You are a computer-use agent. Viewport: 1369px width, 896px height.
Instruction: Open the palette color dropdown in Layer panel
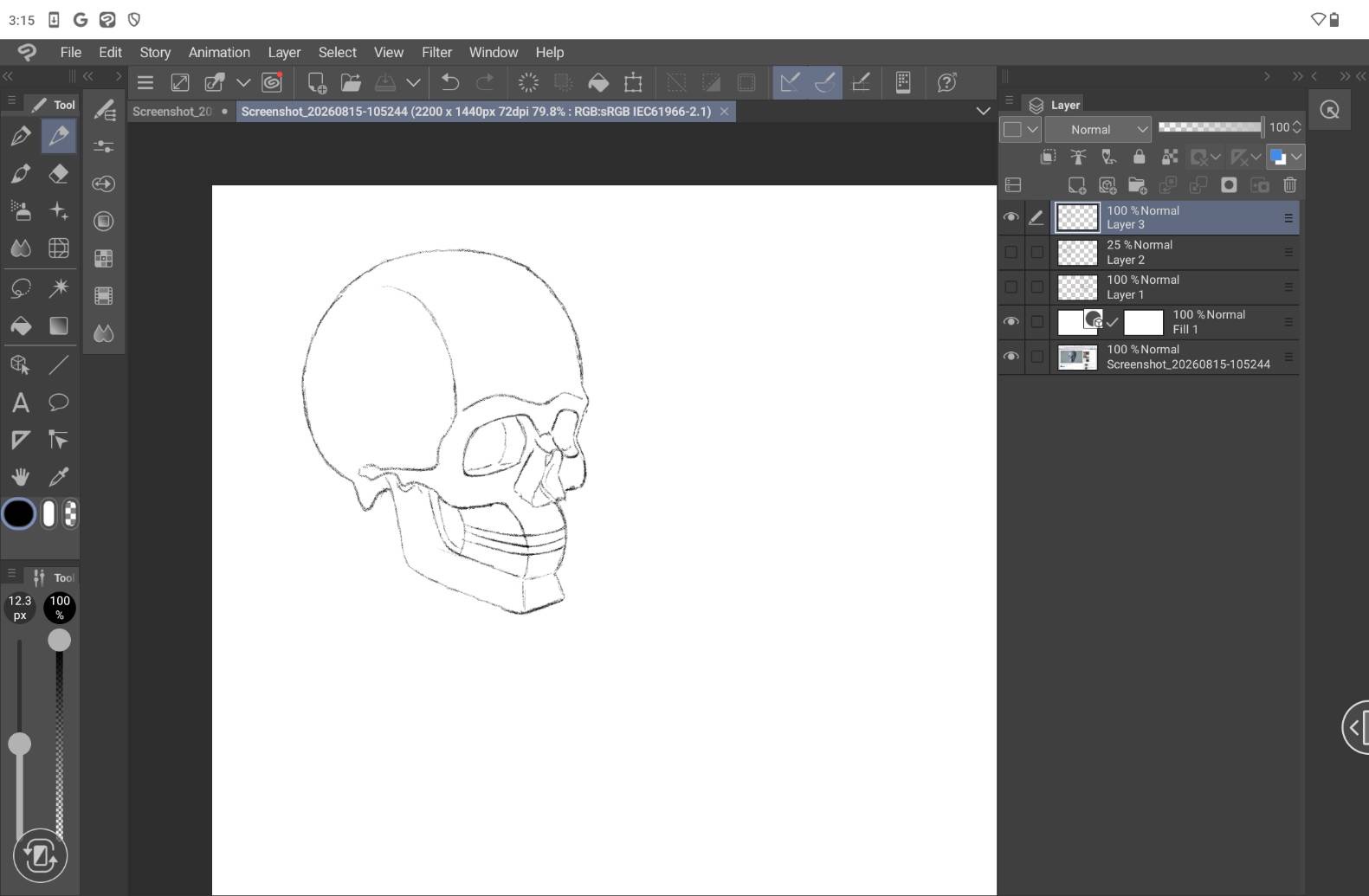pos(1021,129)
